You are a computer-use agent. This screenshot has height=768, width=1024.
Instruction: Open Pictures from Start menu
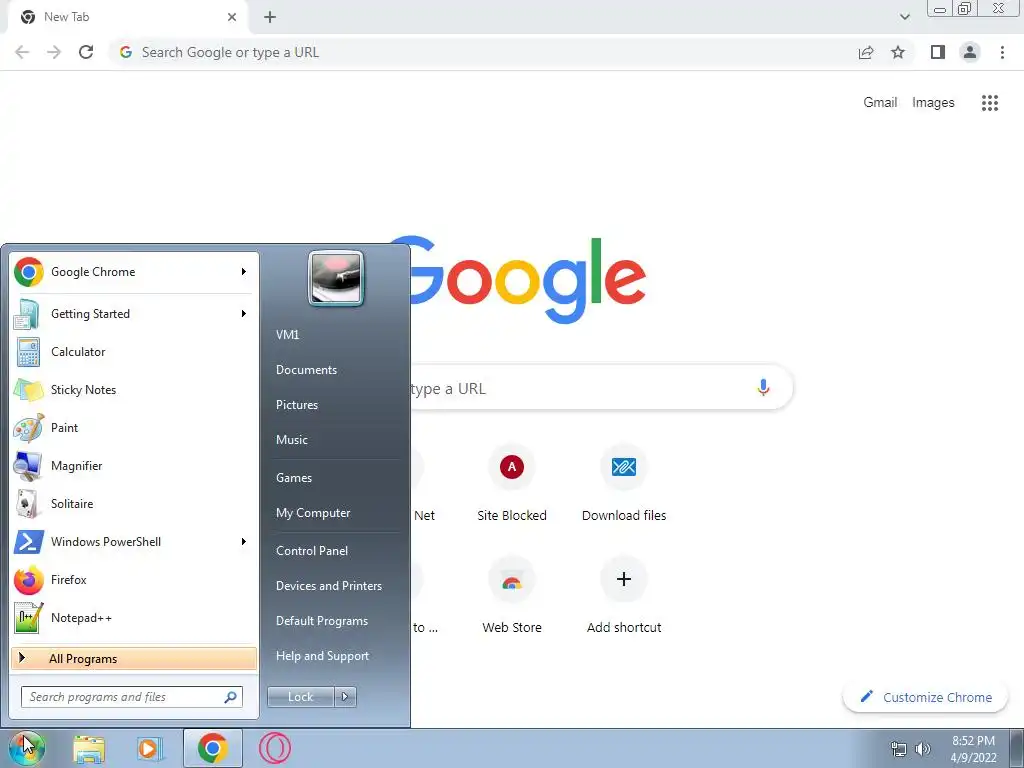point(296,405)
